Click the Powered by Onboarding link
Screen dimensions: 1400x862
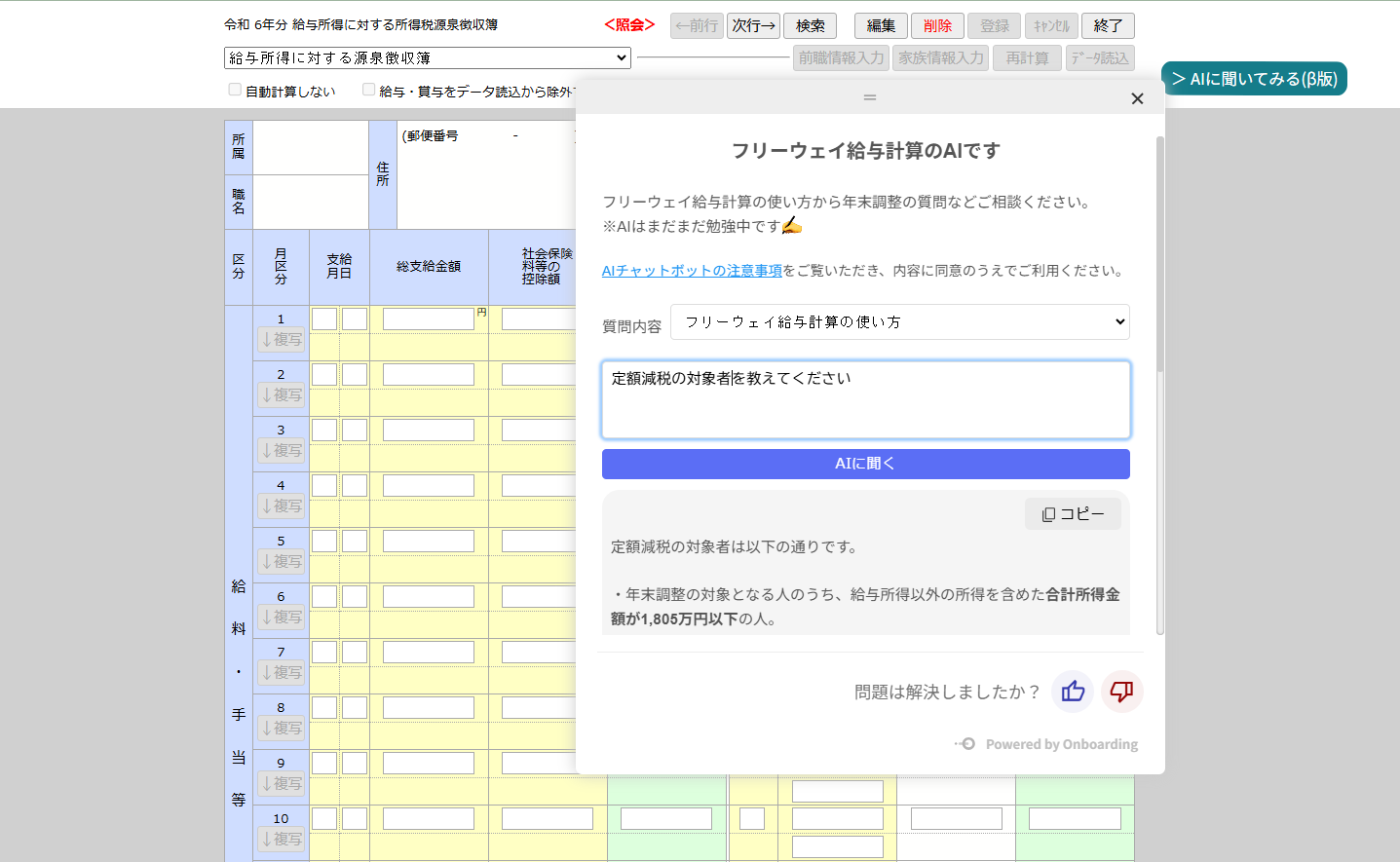(x=1046, y=744)
